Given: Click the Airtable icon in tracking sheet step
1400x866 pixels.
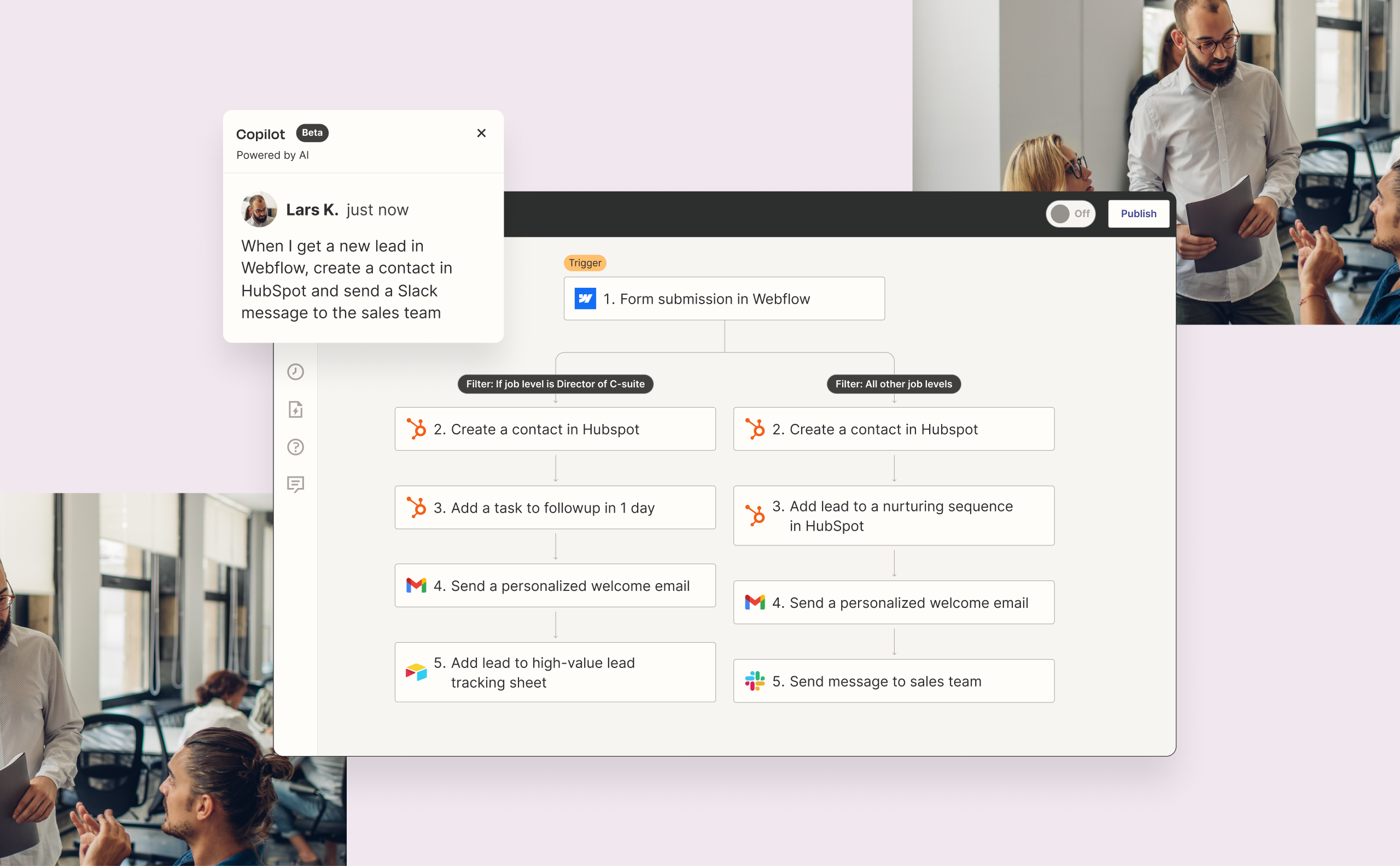Looking at the screenshot, I should click(416, 672).
